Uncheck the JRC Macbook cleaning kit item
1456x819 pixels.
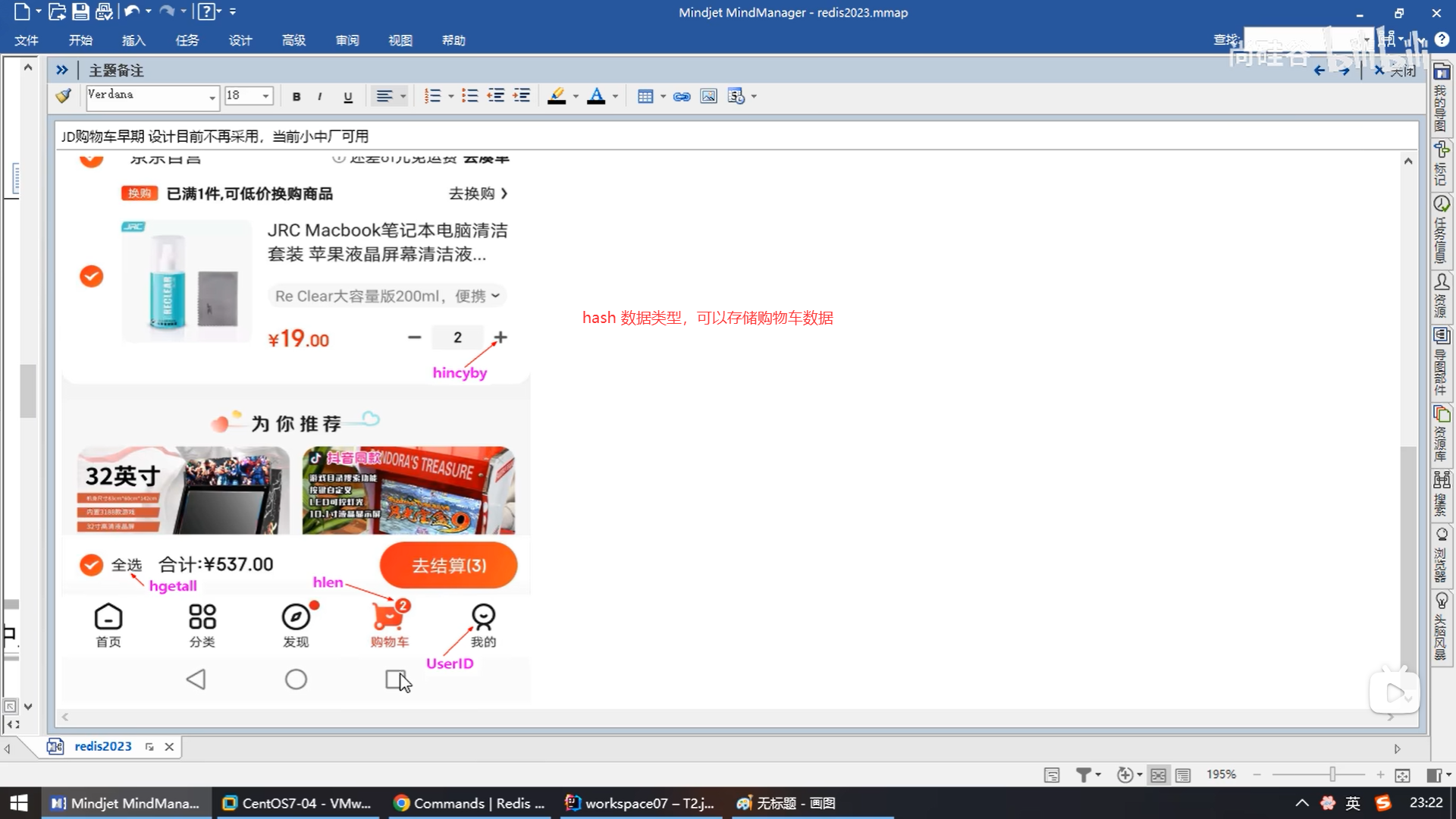[x=92, y=276]
